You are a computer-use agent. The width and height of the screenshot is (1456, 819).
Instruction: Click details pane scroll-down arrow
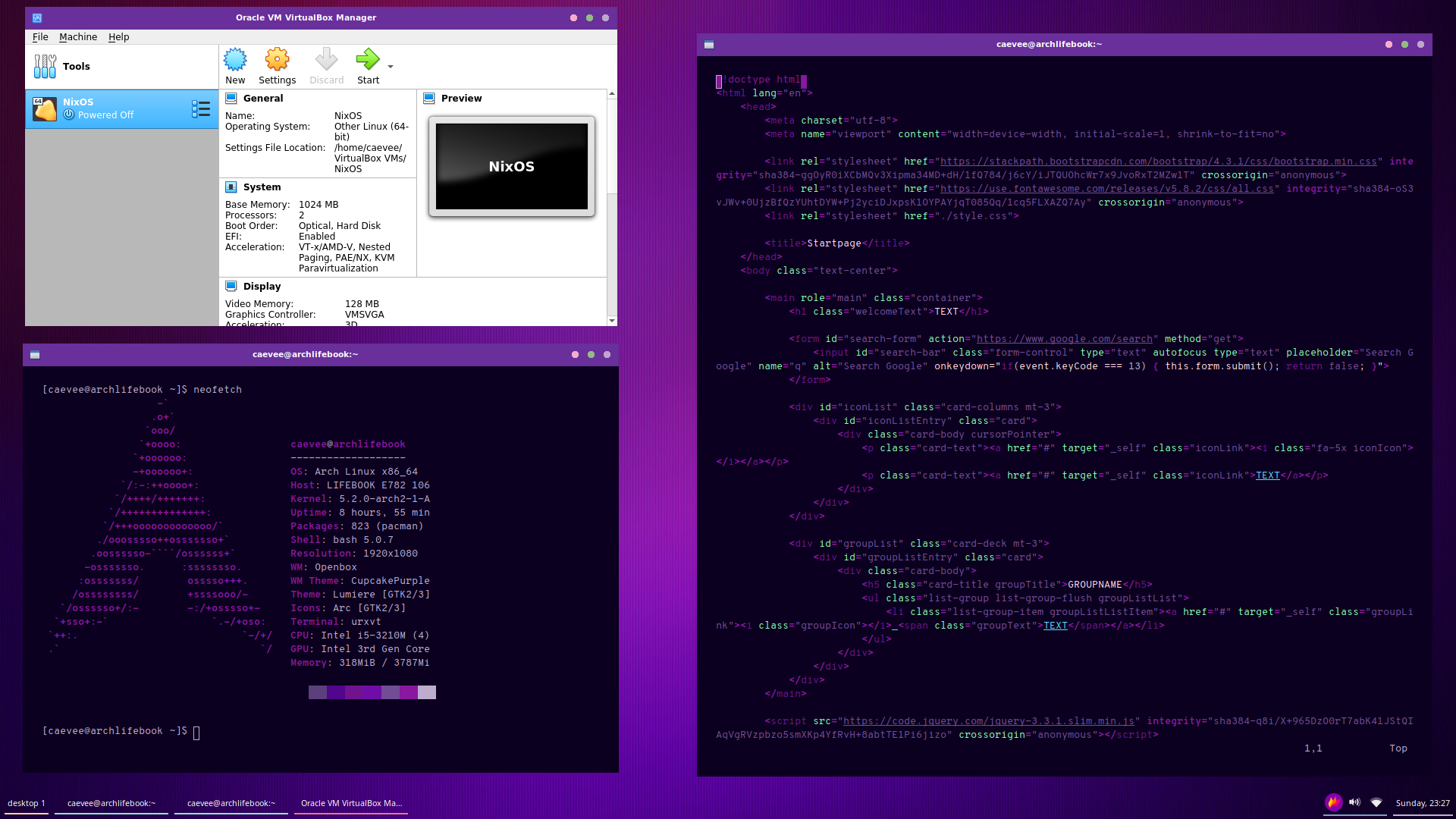coord(612,321)
